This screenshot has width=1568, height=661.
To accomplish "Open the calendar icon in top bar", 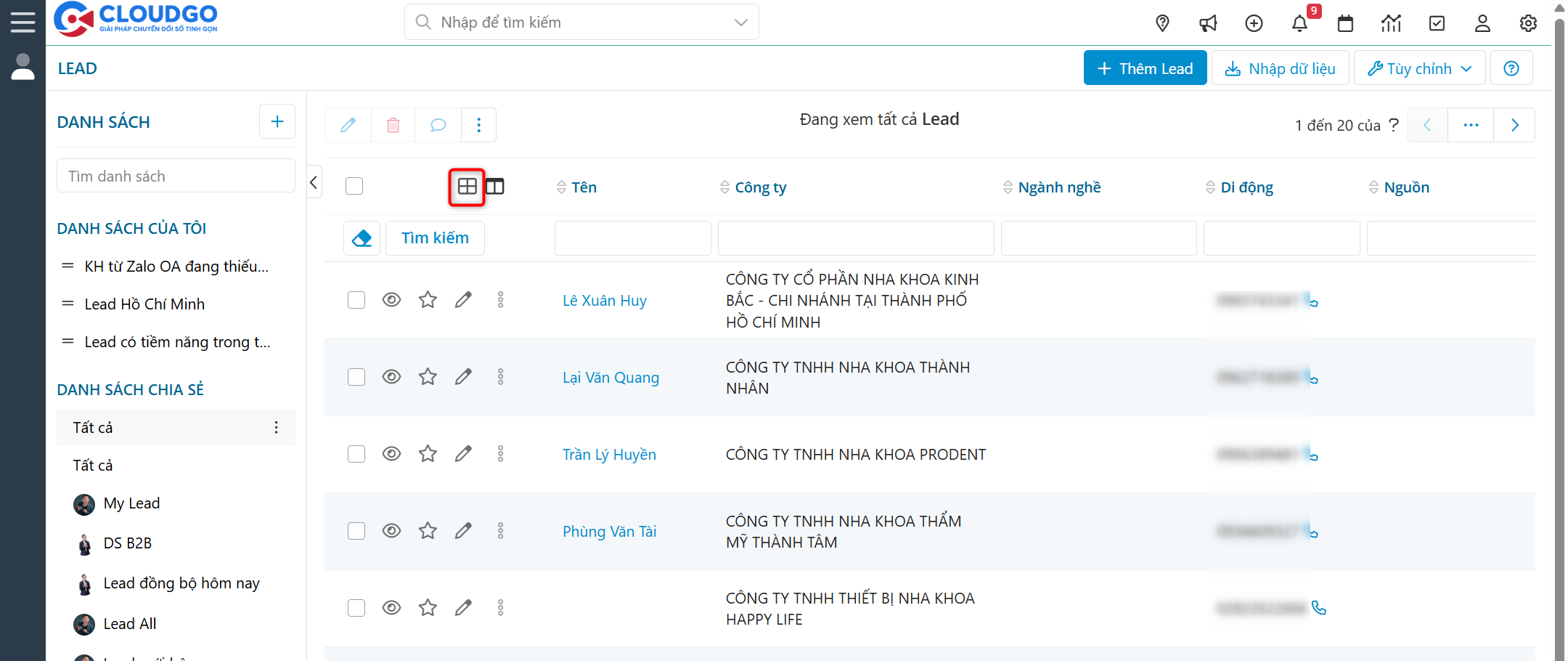I will click(1345, 23).
